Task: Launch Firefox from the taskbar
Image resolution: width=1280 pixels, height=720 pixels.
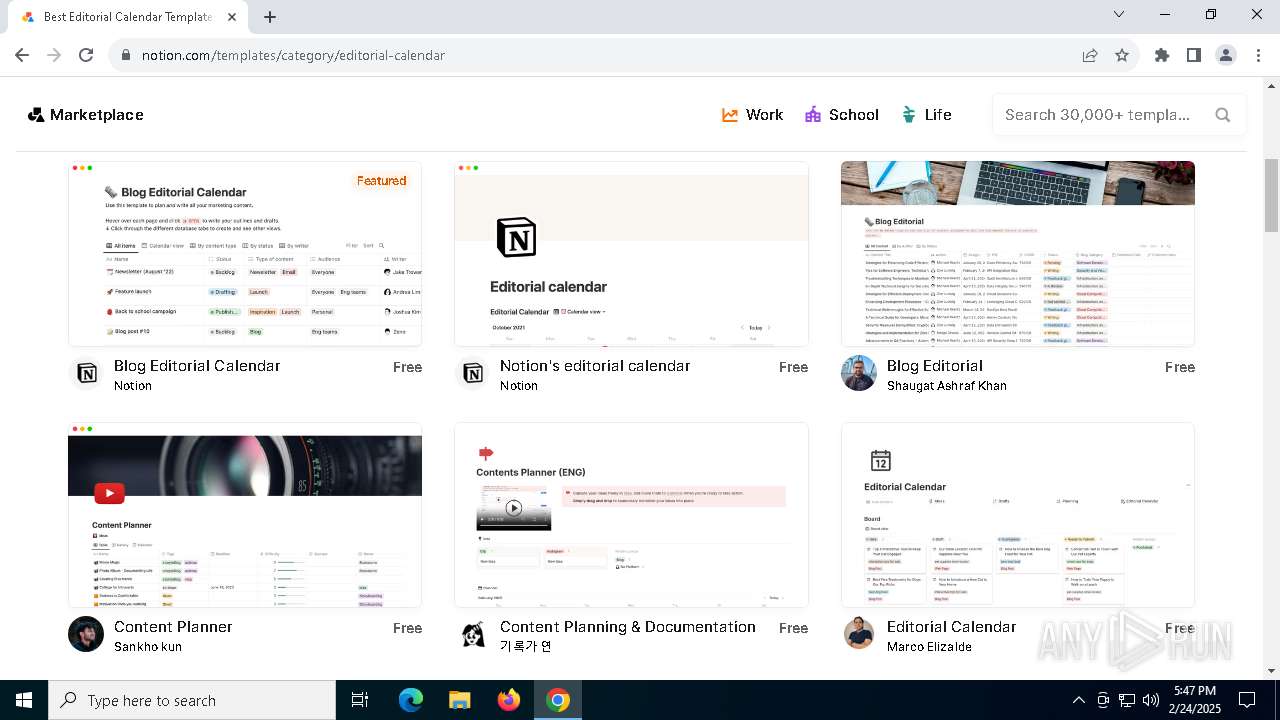Action: [509, 700]
